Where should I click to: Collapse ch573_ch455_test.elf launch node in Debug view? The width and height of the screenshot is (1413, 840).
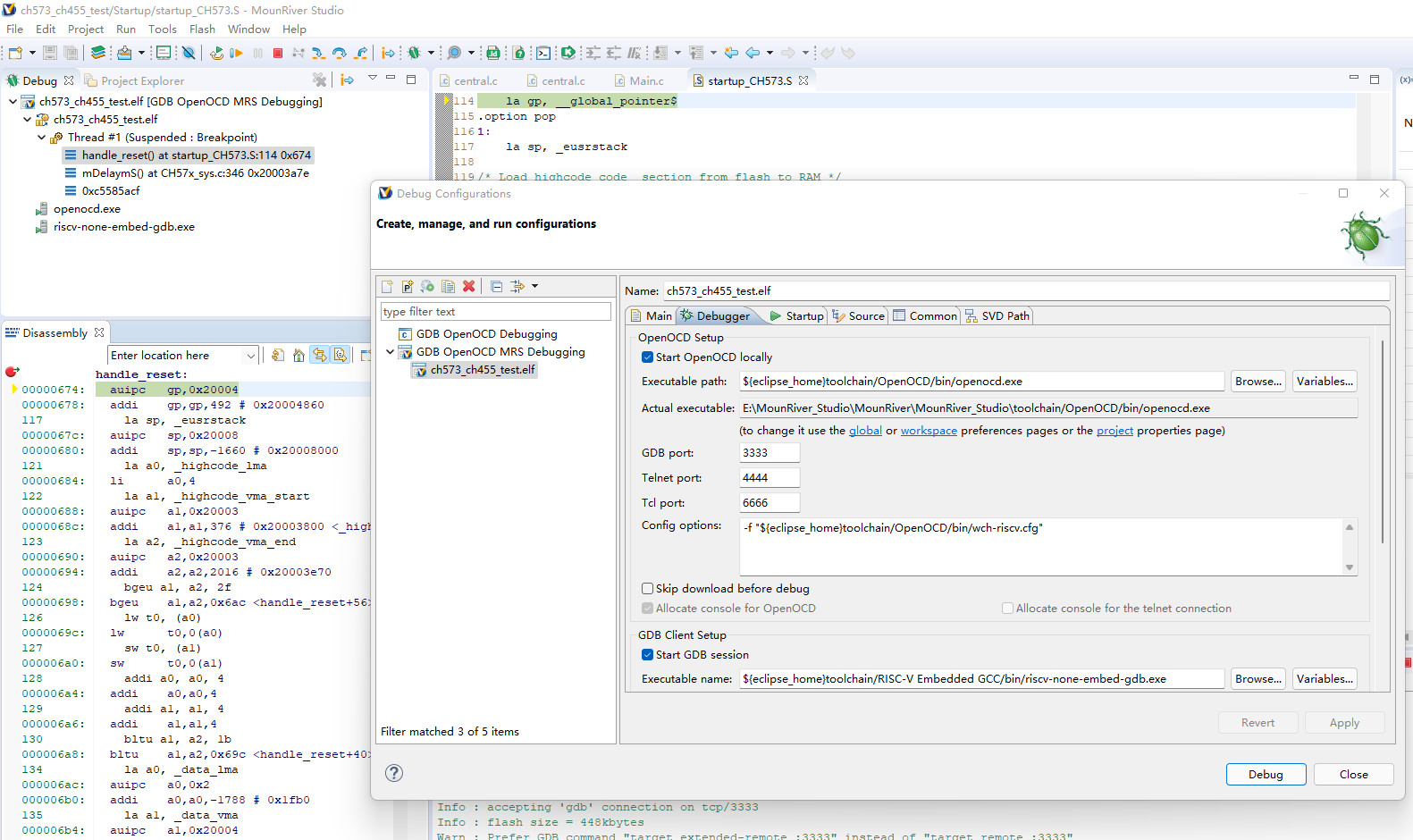(x=13, y=102)
